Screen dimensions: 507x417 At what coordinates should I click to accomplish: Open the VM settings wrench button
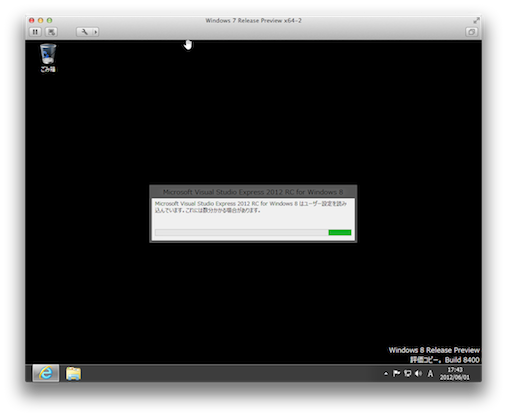pos(84,32)
